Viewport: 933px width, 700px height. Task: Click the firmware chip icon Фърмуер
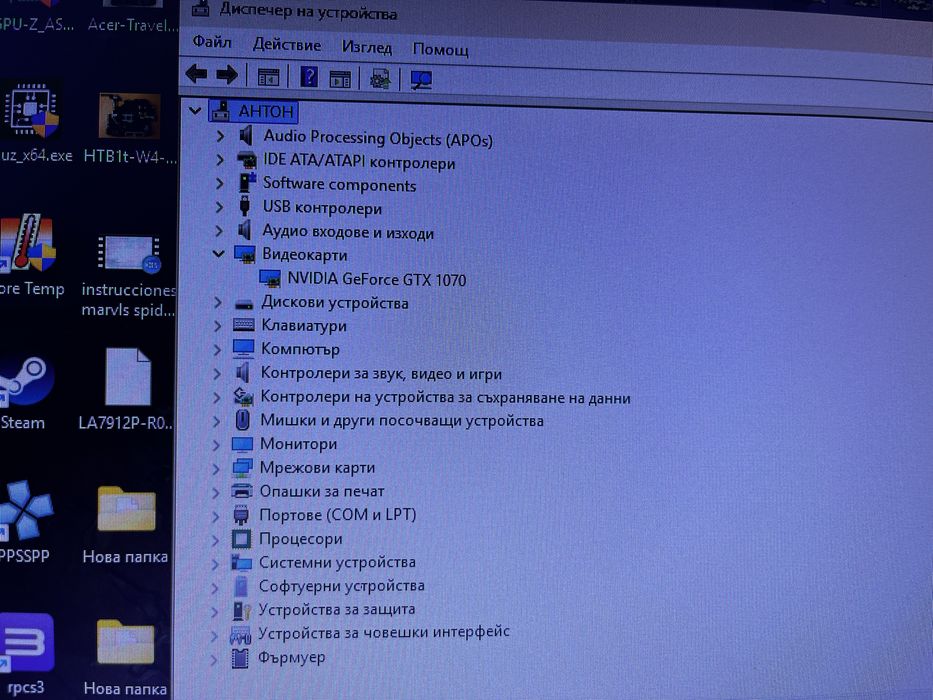pos(240,658)
